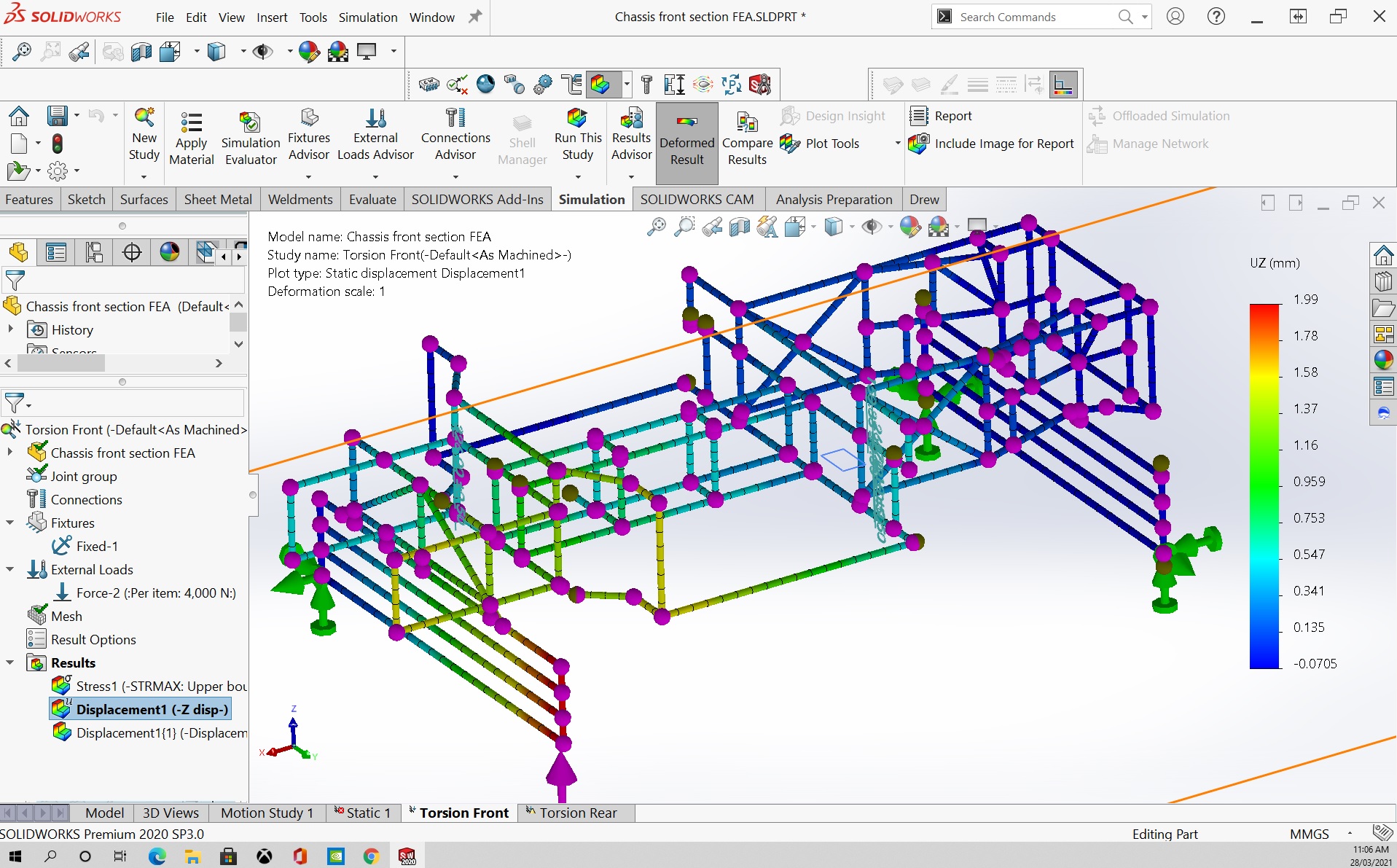The image size is (1397, 868).
Task: Click Zoom to Fit in viewport toolbar
Action: click(x=656, y=227)
